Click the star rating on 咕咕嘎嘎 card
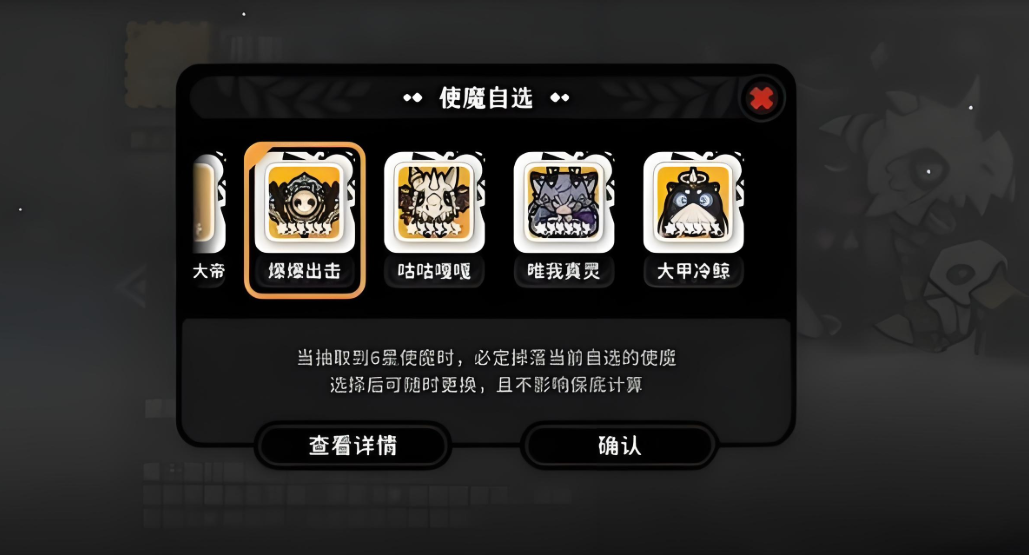This screenshot has width=1029, height=555. click(x=434, y=228)
